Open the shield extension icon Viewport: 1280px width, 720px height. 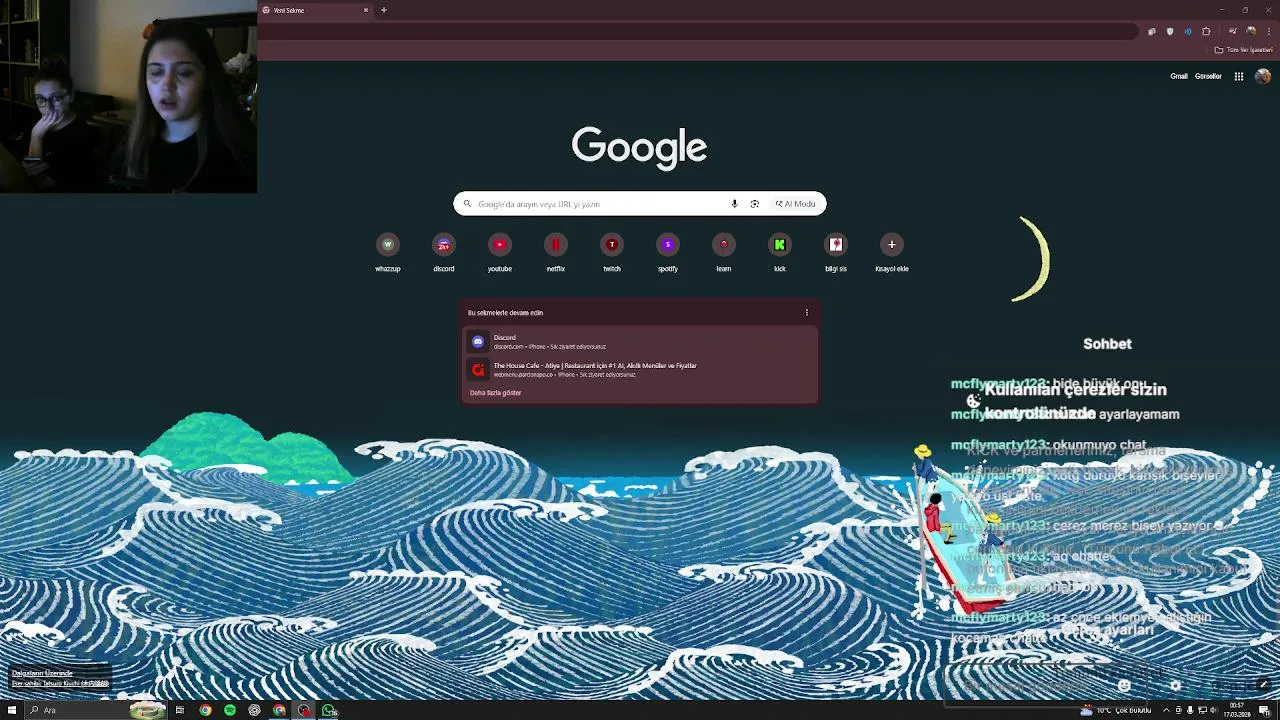[x=1170, y=31]
